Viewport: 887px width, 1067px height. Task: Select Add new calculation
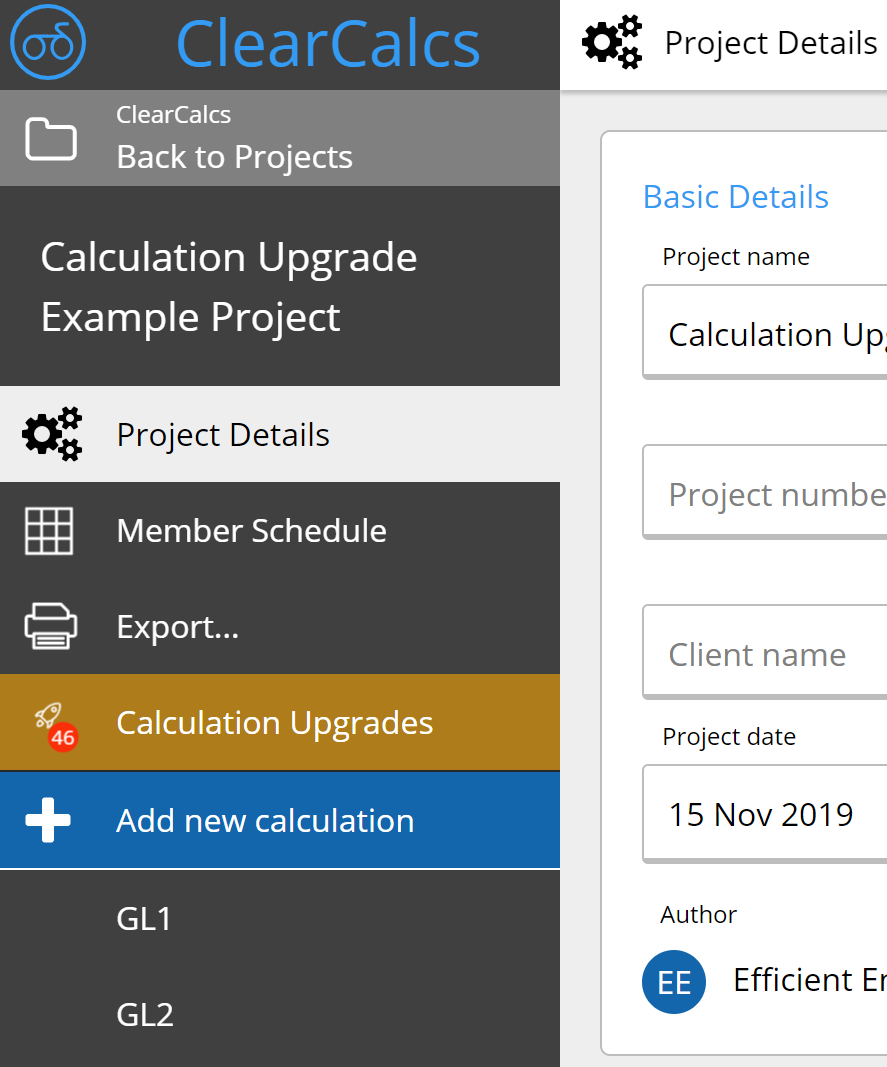[280, 820]
